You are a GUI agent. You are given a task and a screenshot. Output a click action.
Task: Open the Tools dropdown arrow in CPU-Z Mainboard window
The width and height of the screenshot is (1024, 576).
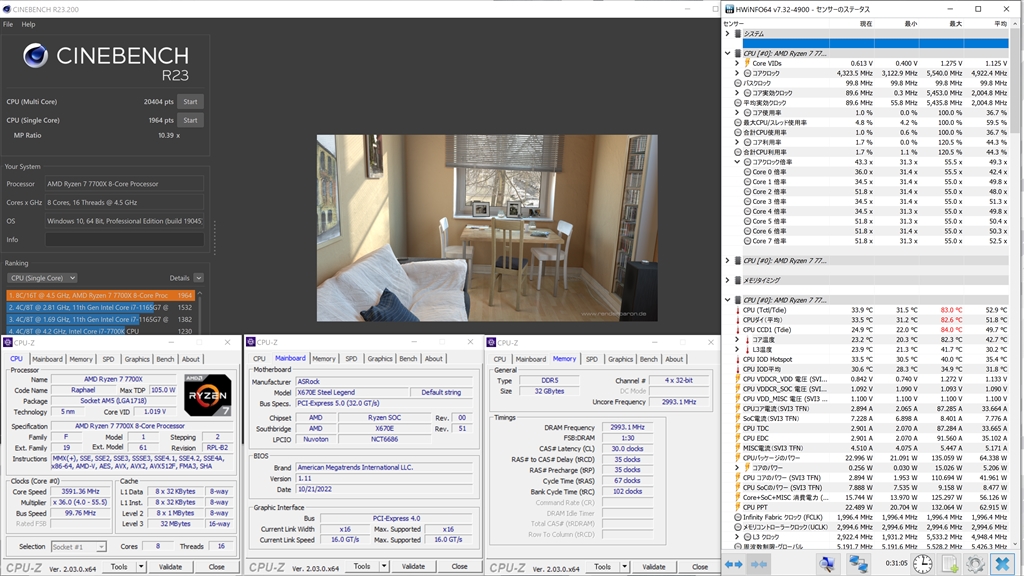click(384, 566)
